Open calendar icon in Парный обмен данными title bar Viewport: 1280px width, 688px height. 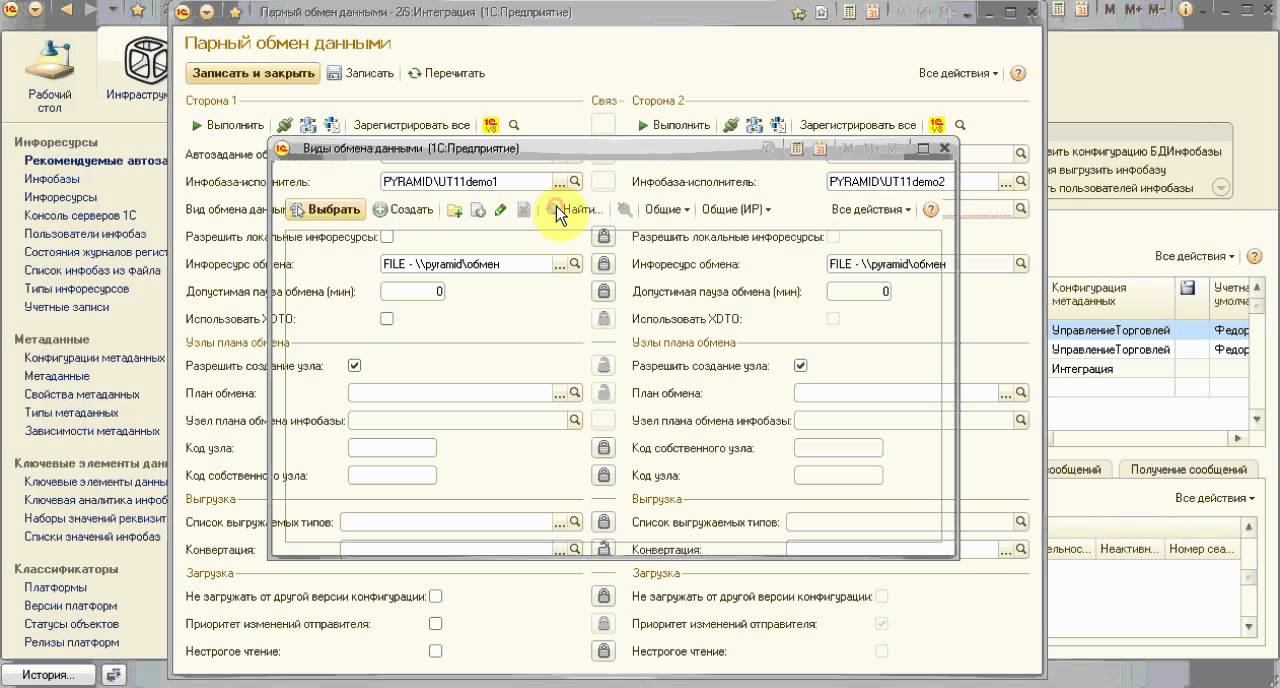pyautogui.click(x=872, y=12)
